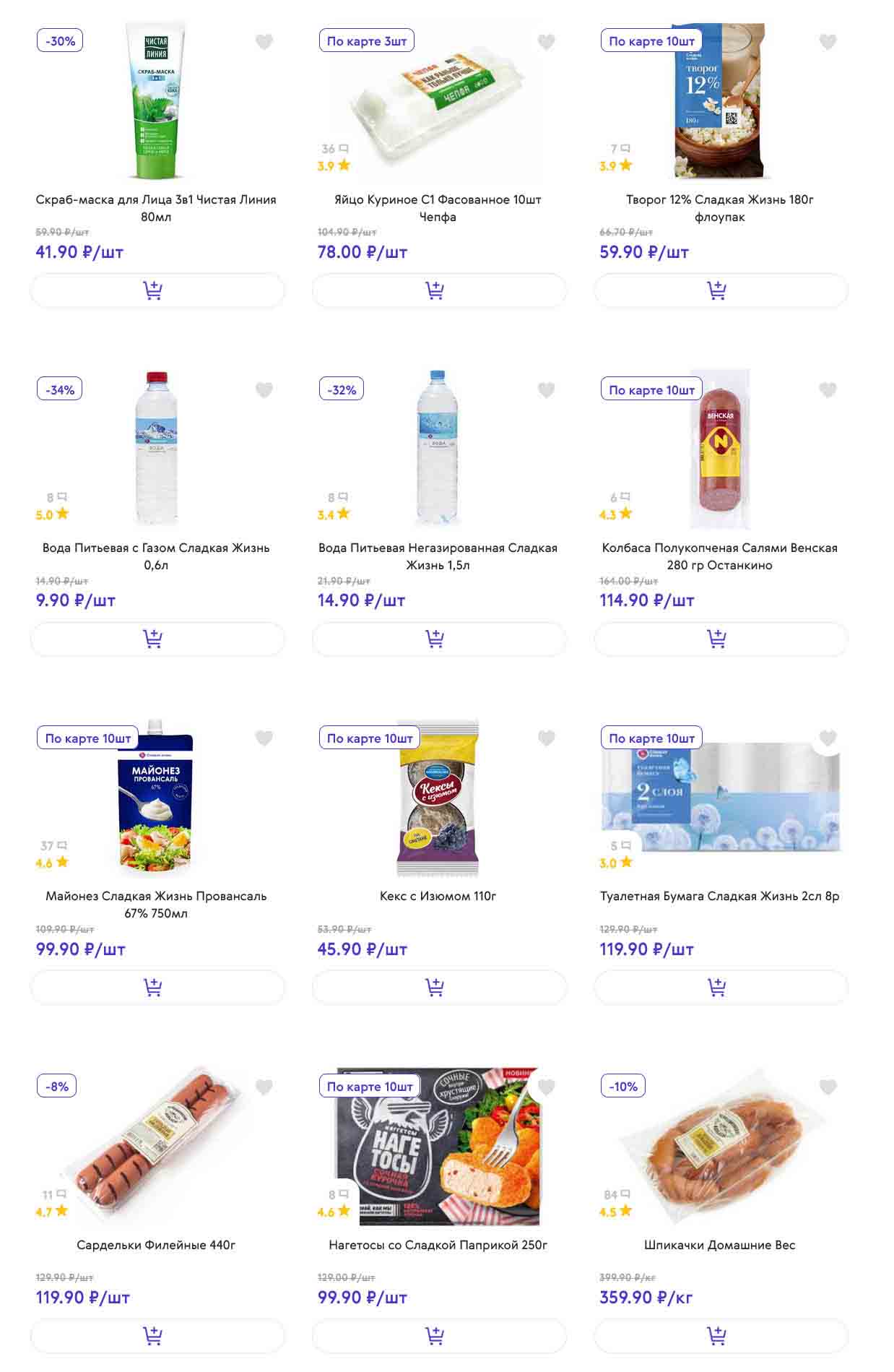Click the -34% discount badge
The width and height of the screenshot is (894, 1372).
[x=60, y=390]
